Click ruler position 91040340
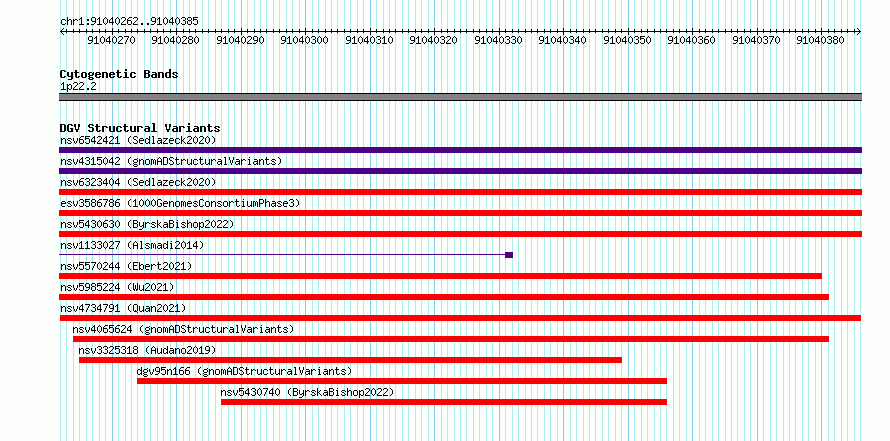 [x=562, y=40]
